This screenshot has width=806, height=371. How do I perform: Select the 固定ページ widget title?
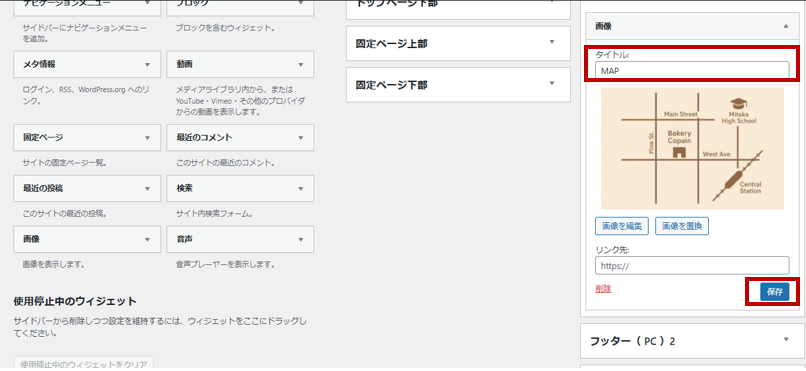(43, 138)
